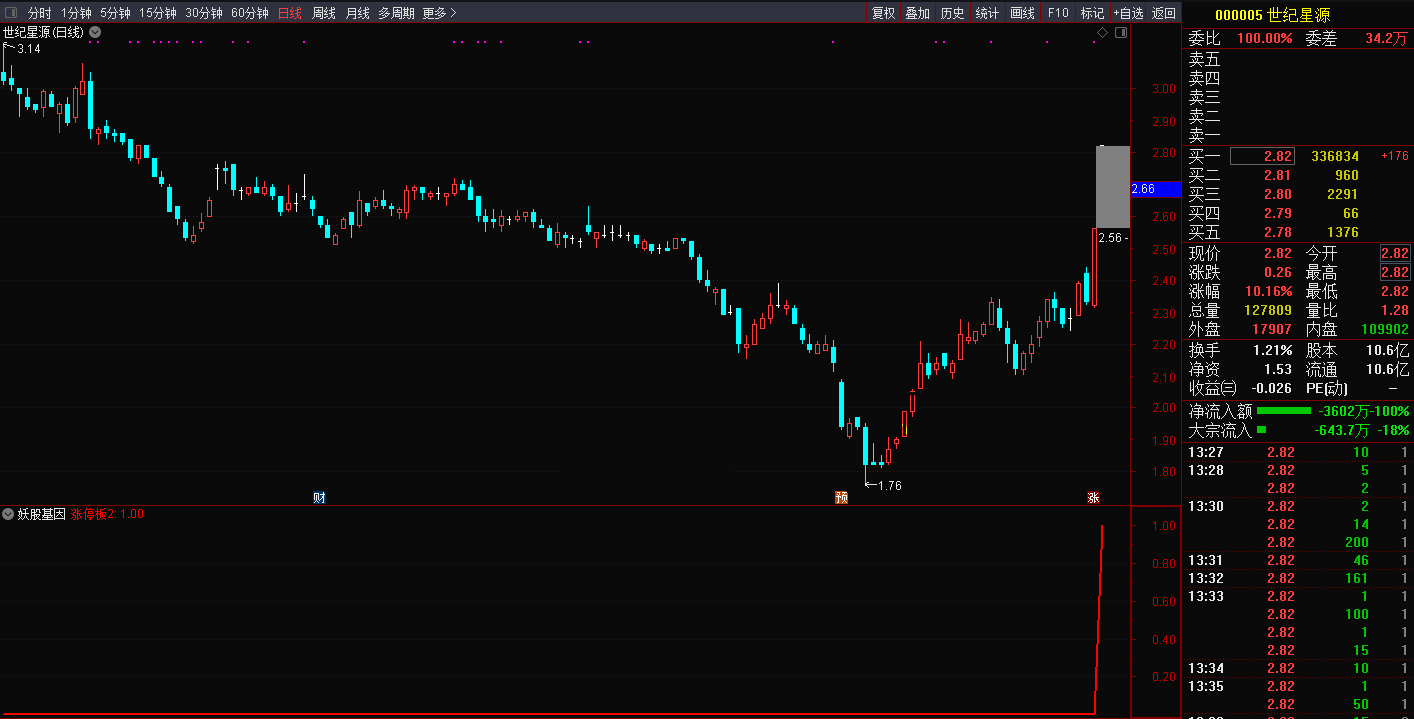The height and width of the screenshot is (719, 1414).
Task: Click the 叠加 overlay button
Action: point(917,13)
